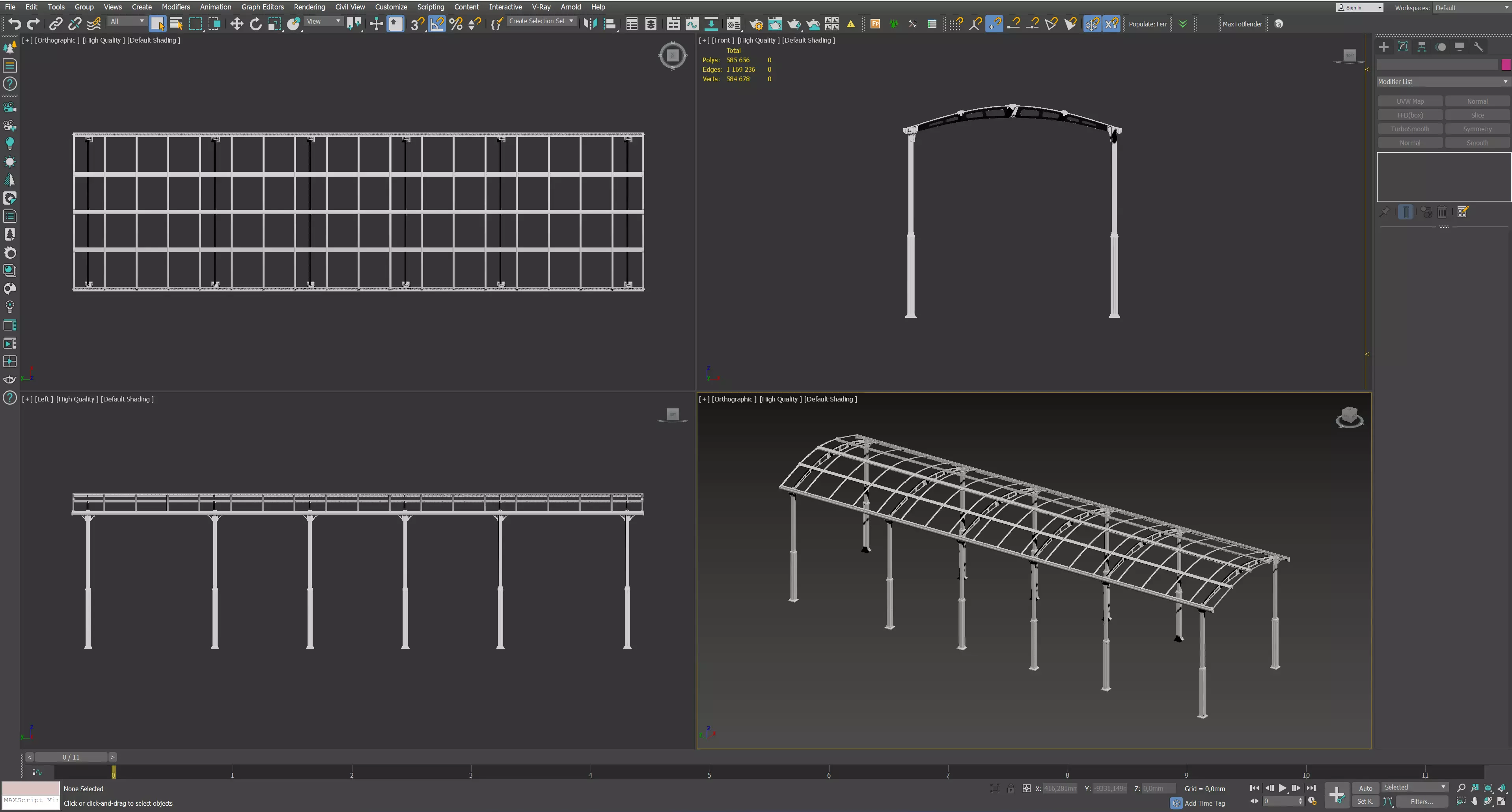The image size is (1512, 812).
Task: Open the Modifiers menu
Action: pos(175,7)
